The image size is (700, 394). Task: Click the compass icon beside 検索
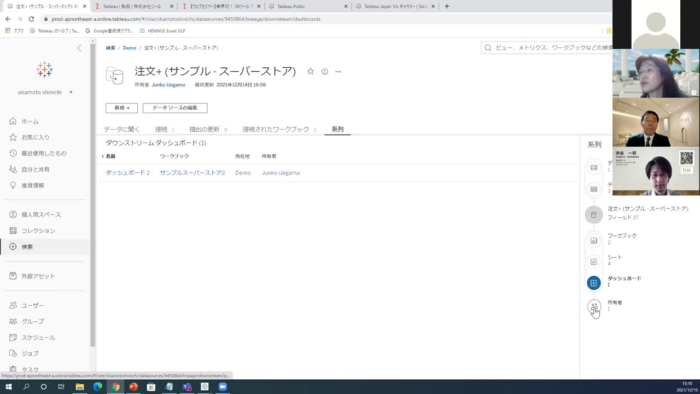[x=13, y=246]
